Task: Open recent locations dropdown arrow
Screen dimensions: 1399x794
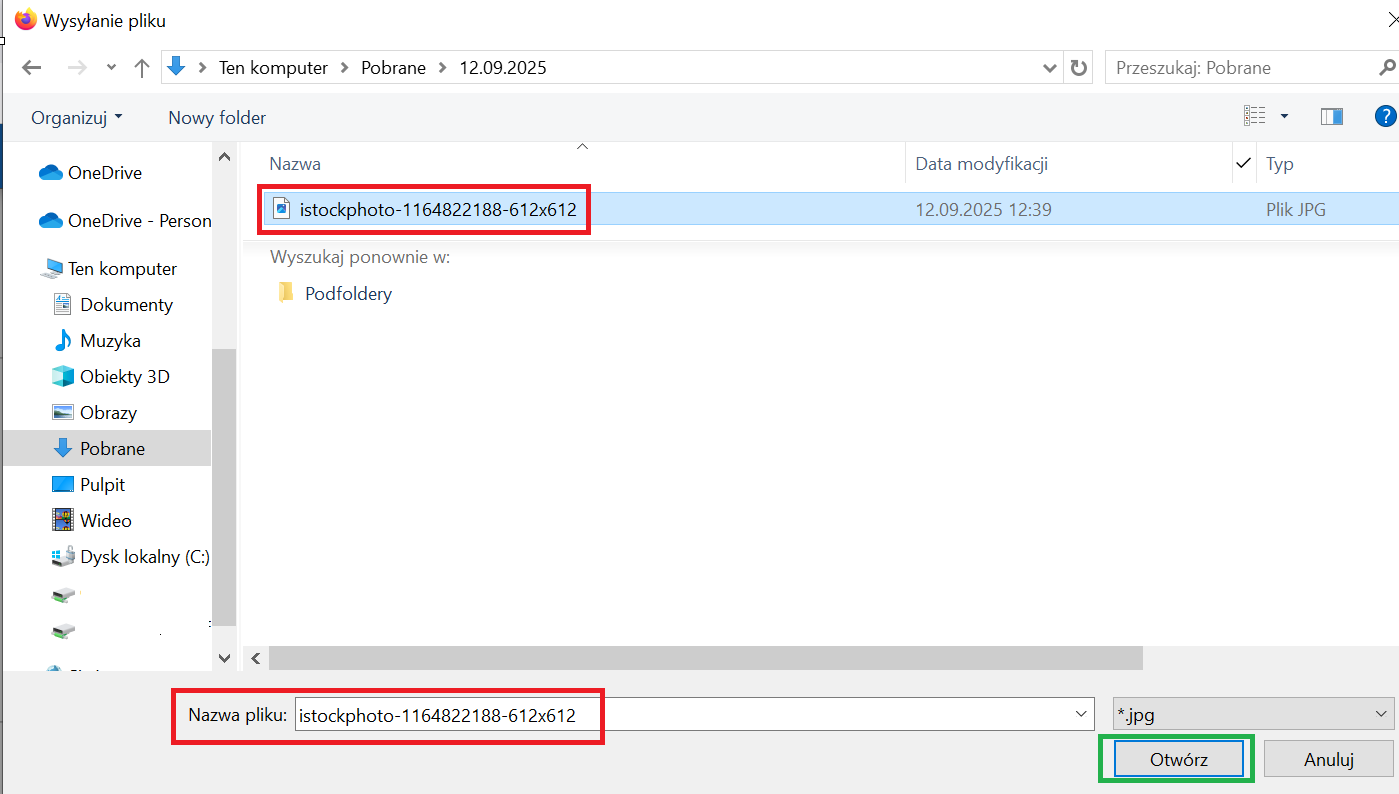Action: [109, 68]
